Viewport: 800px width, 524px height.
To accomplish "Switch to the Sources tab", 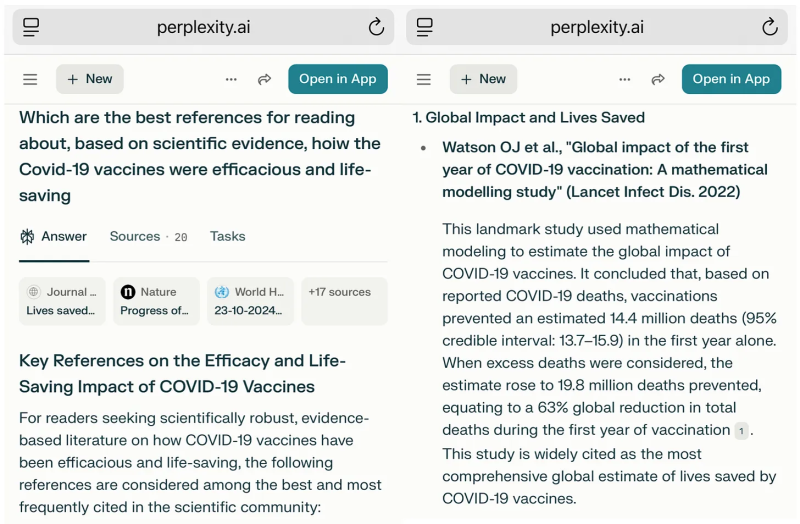I will click(148, 237).
